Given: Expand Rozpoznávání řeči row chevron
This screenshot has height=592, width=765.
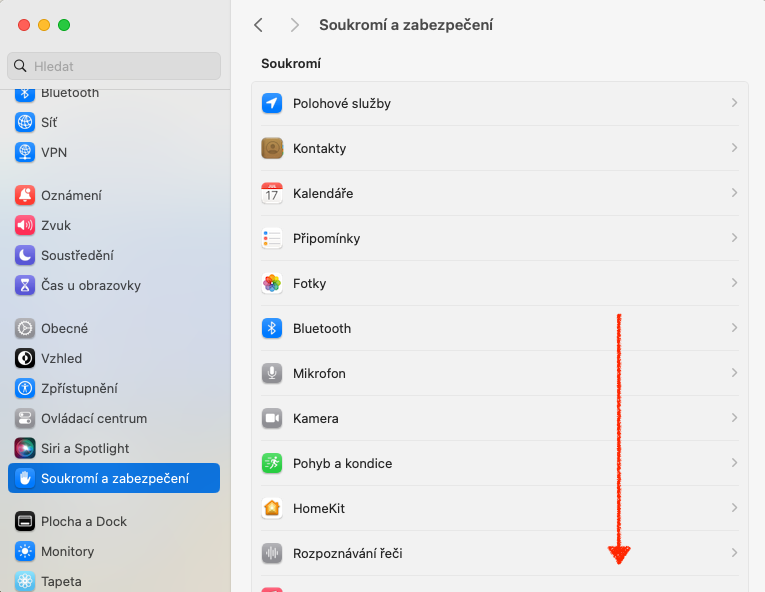Looking at the screenshot, I should click(x=734, y=553).
